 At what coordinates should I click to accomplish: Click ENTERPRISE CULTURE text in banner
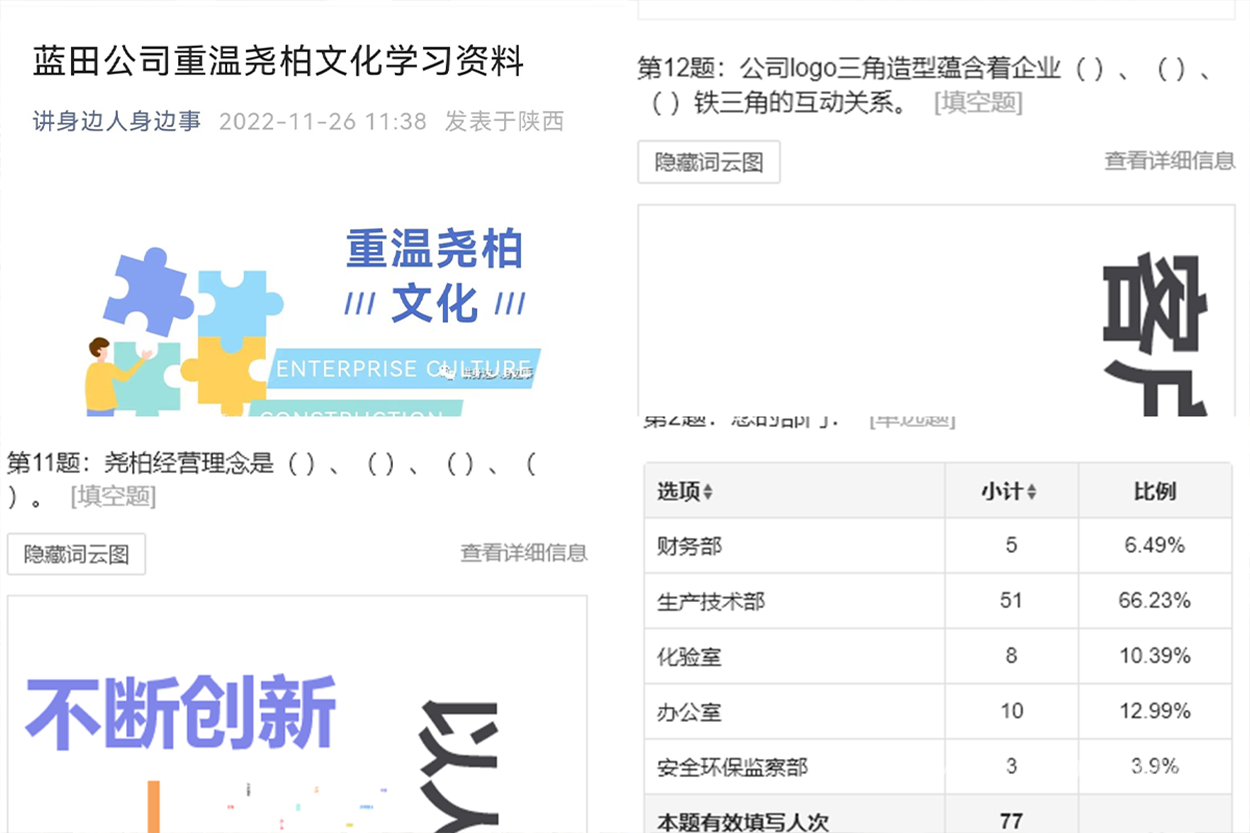(x=403, y=368)
